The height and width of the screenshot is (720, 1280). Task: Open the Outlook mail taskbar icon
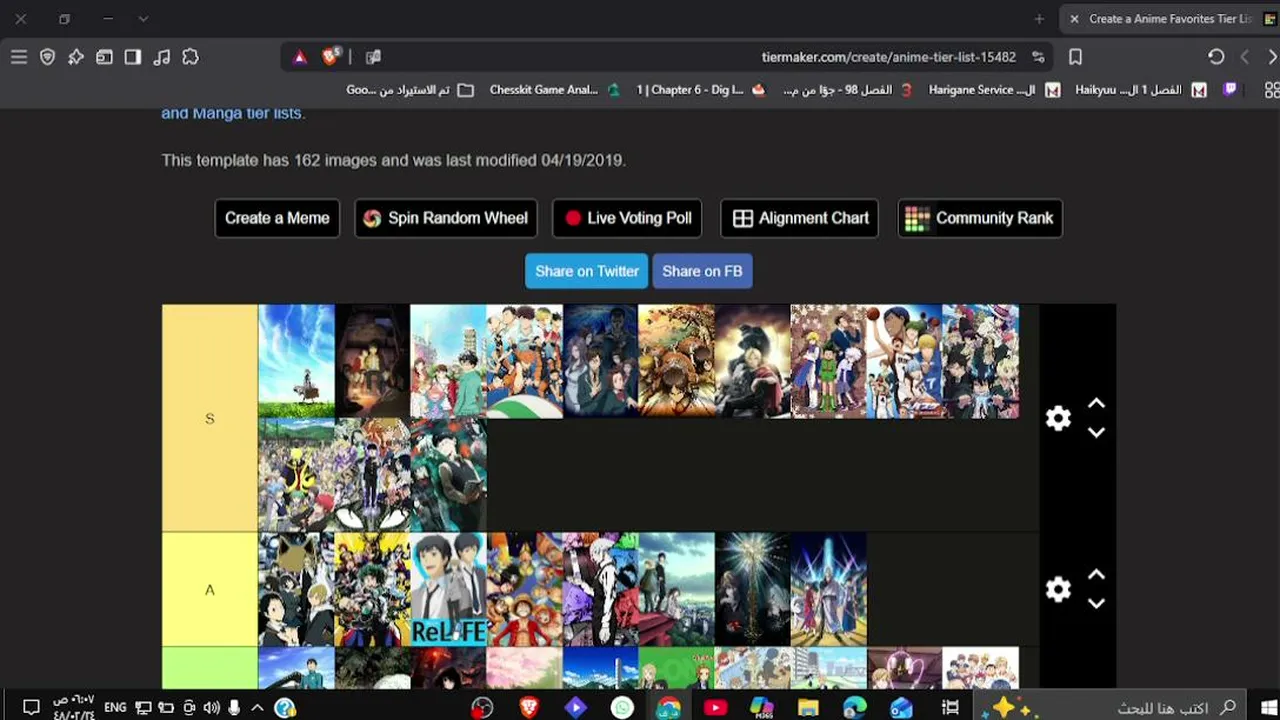coord(901,708)
